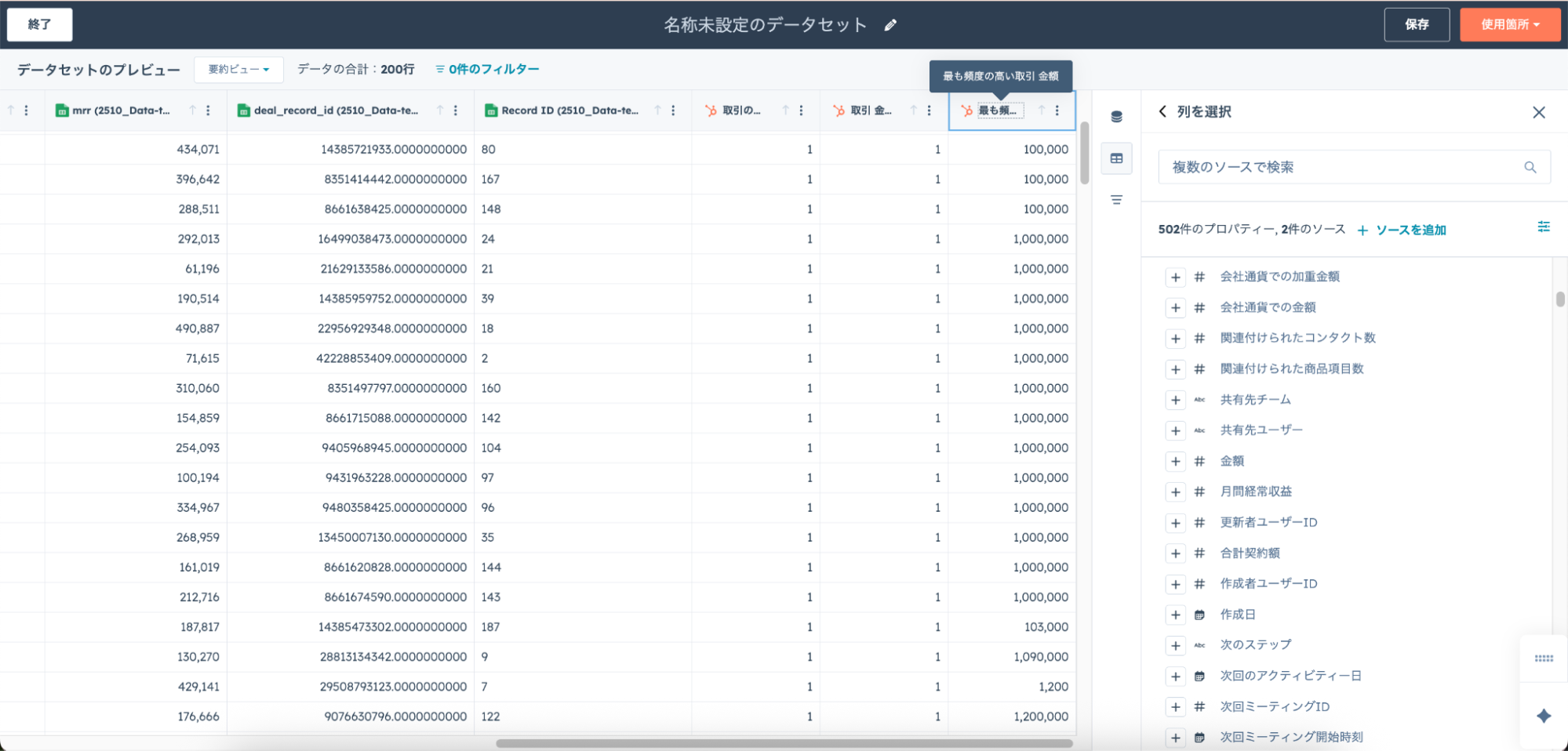Add the 金額 property with plus button

tap(1175, 461)
